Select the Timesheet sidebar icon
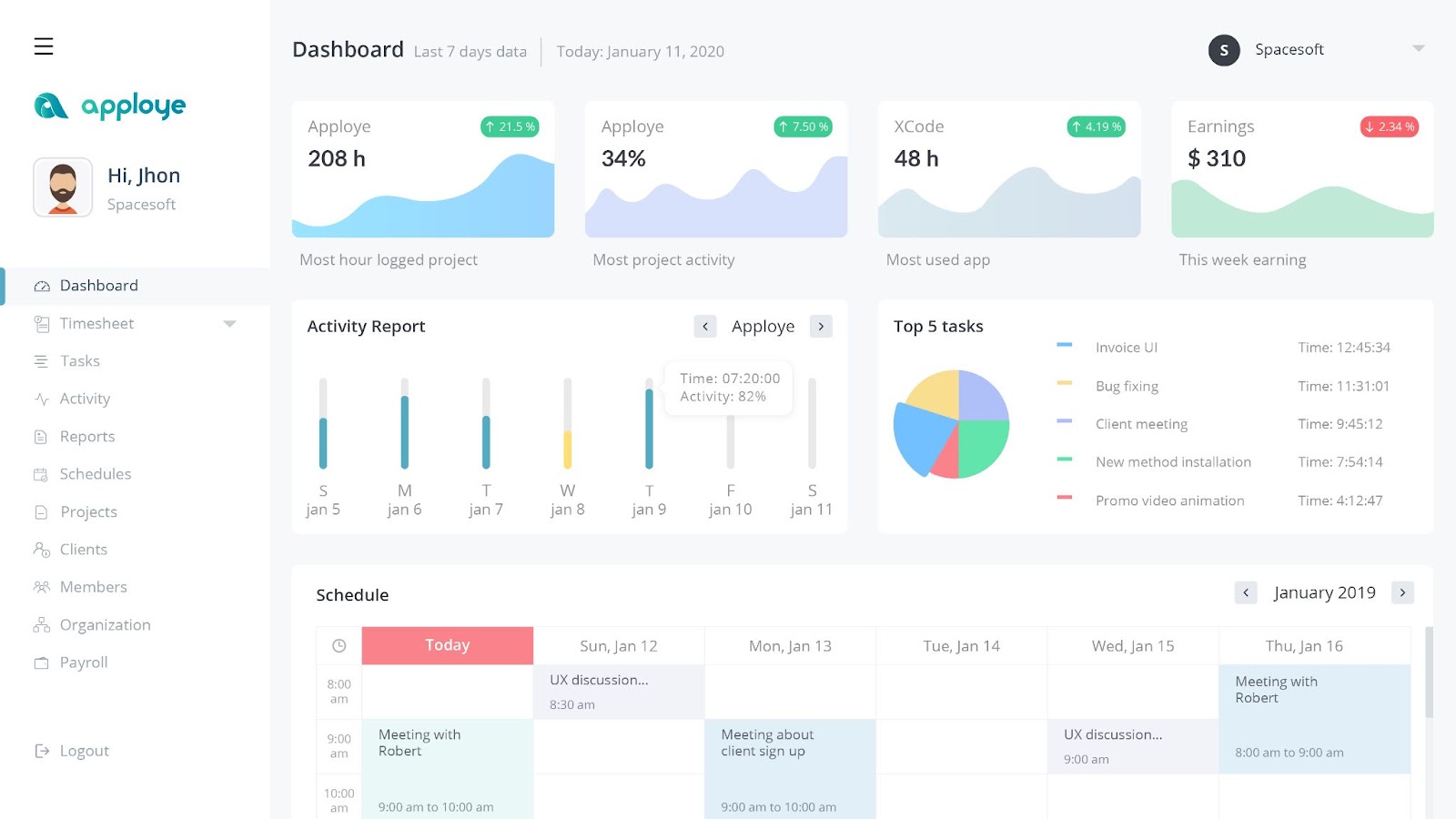 (40, 323)
